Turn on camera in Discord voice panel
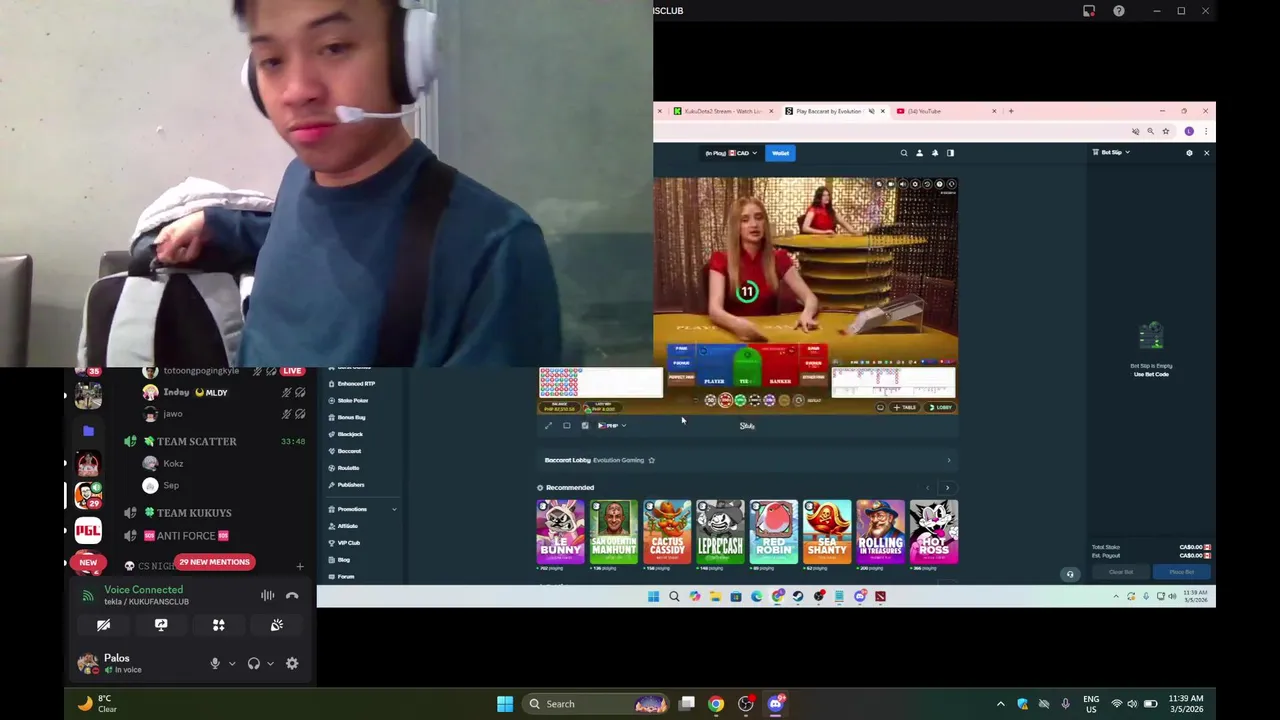The image size is (1280, 720). [103, 625]
